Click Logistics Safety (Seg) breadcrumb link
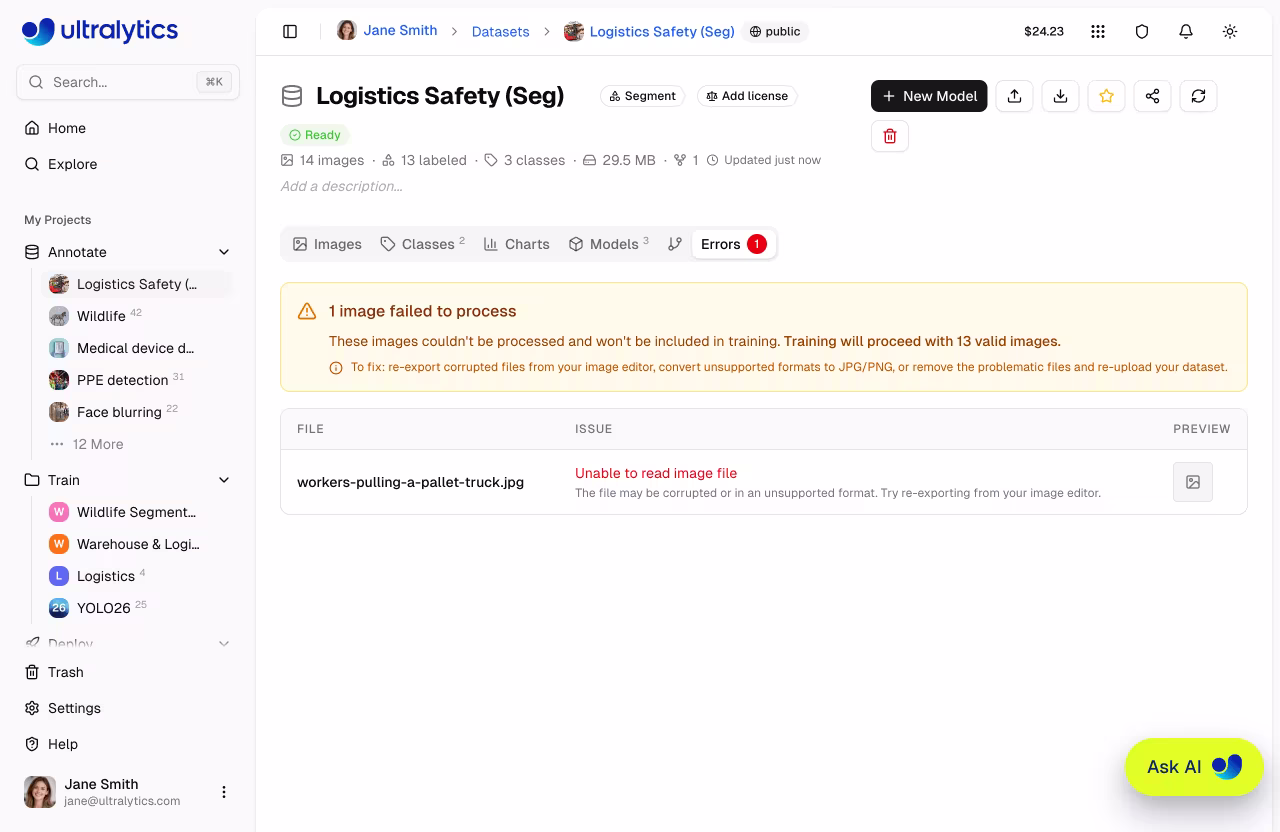The image size is (1280, 832). (x=662, y=31)
